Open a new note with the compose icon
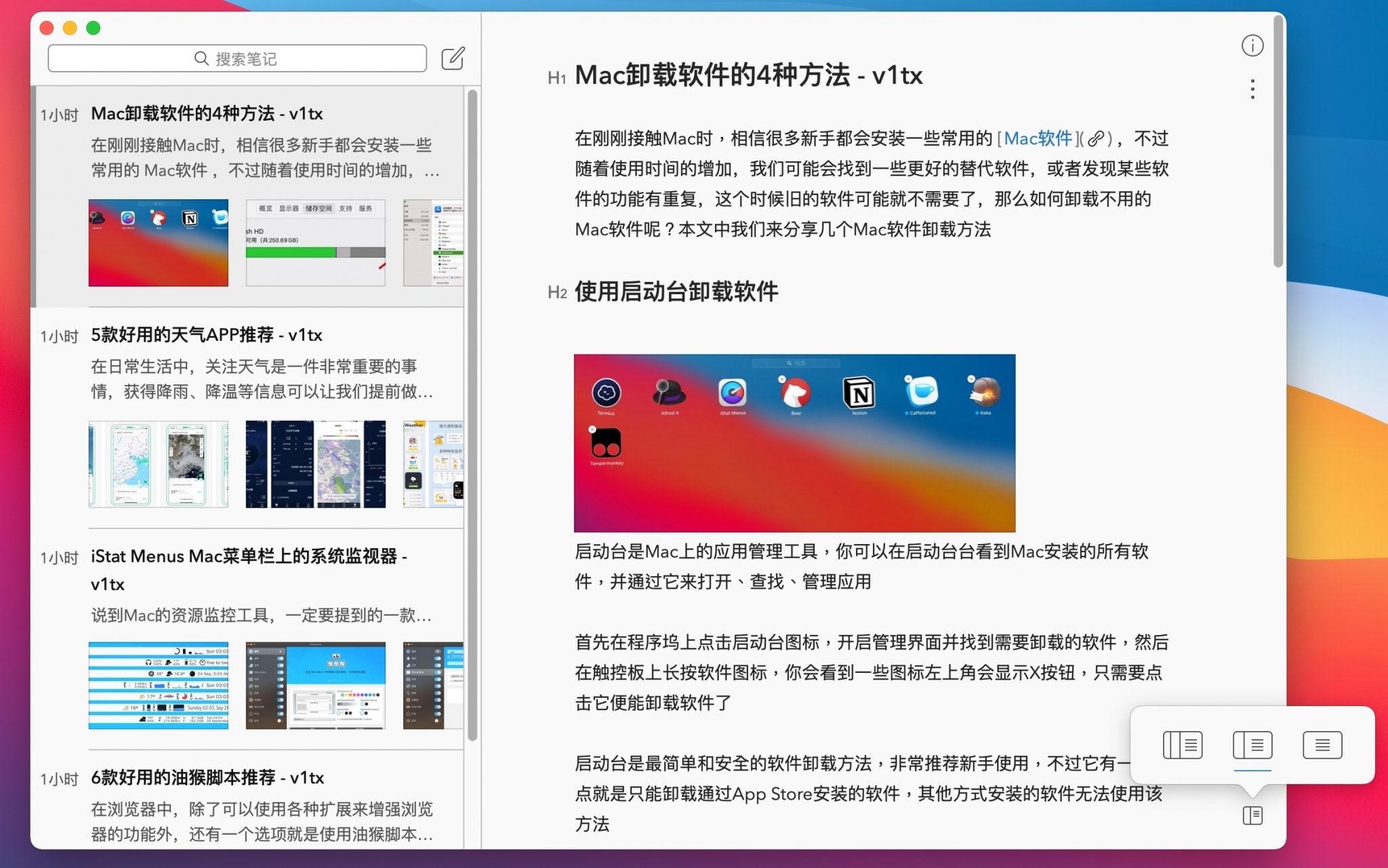 (453, 58)
